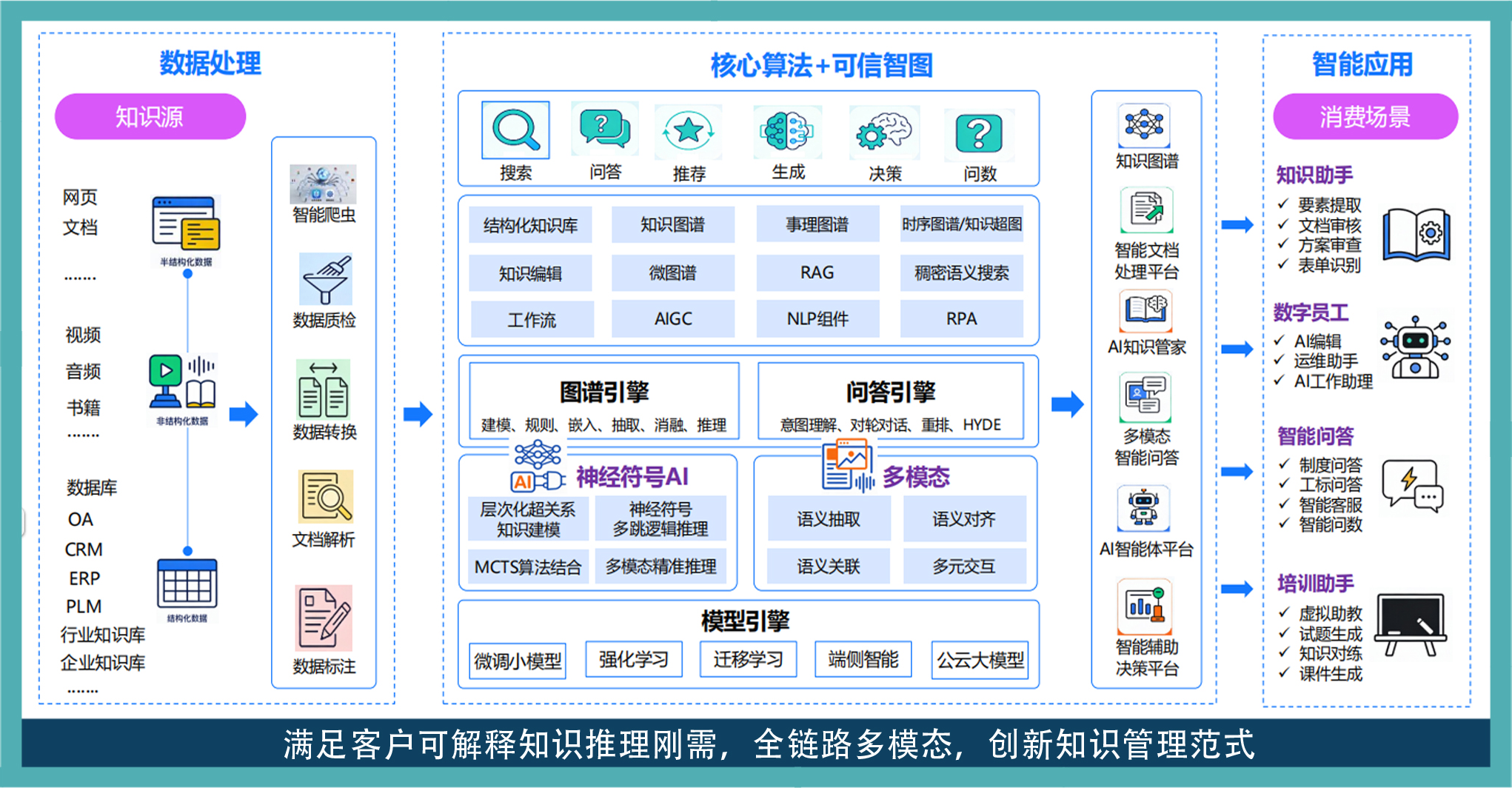The height and width of the screenshot is (788, 1512).
Task: Open the 智能文档处理平台 icon
Action: (1146, 210)
